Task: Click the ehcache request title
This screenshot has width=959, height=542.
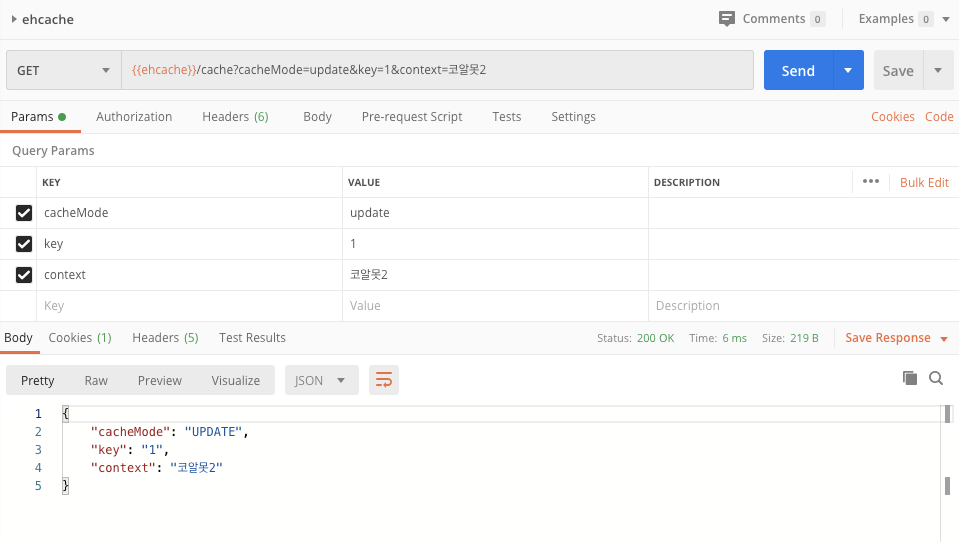Action: pyautogui.click(x=48, y=20)
